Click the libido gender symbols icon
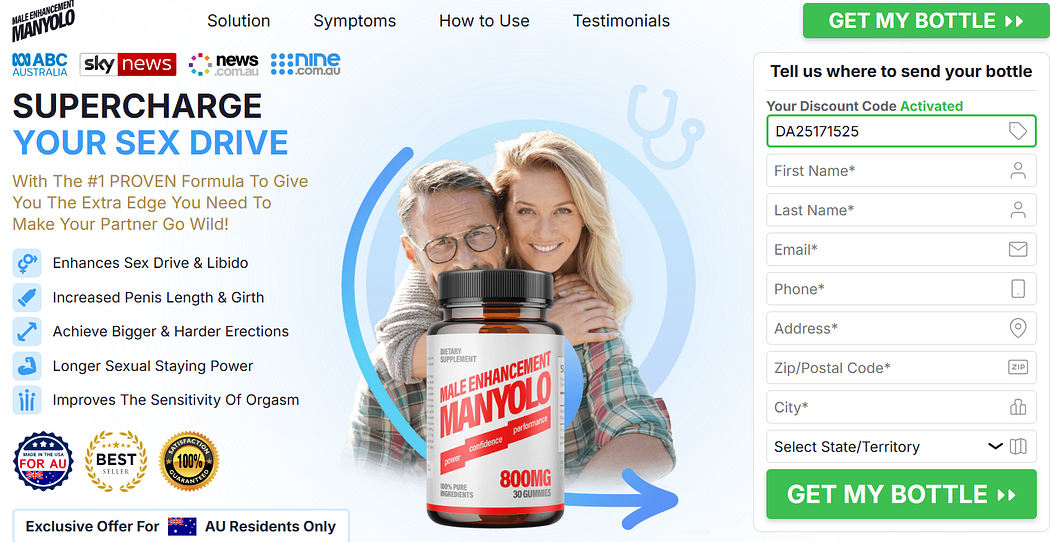 [x=27, y=263]
